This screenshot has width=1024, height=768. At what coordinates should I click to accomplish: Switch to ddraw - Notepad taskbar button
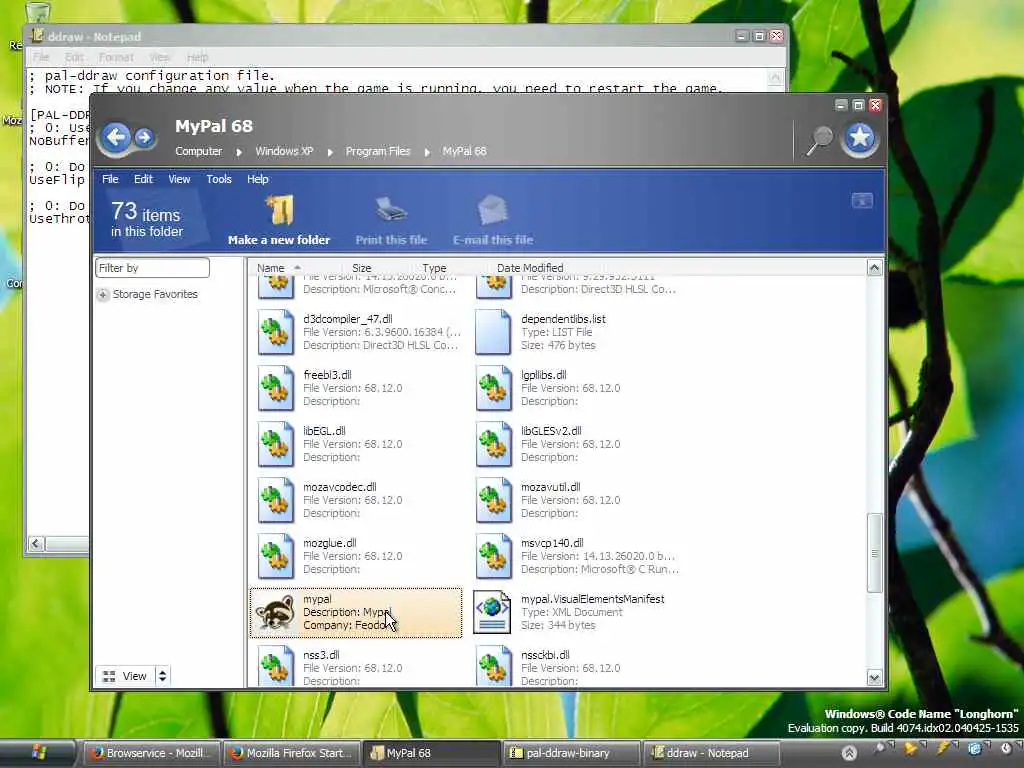(x=711, y=753)
